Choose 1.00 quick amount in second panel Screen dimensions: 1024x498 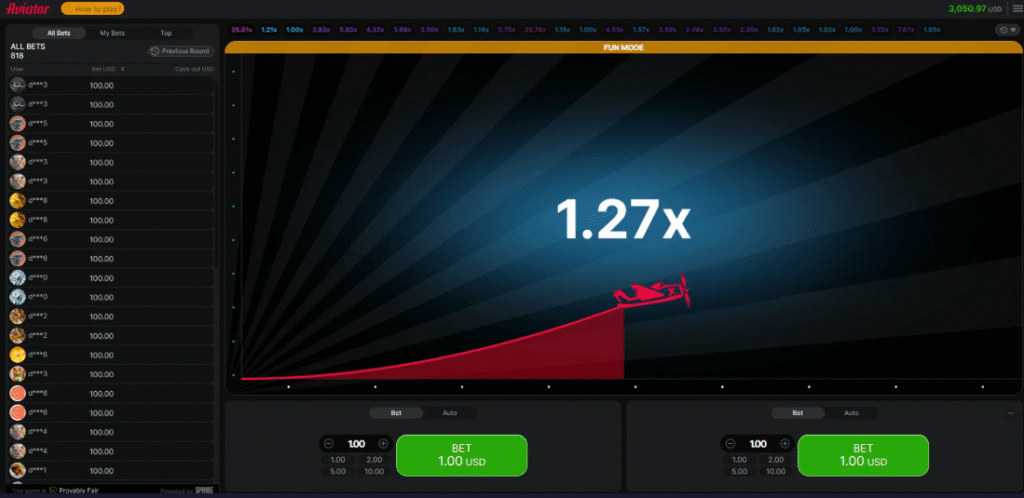(740, 459)
